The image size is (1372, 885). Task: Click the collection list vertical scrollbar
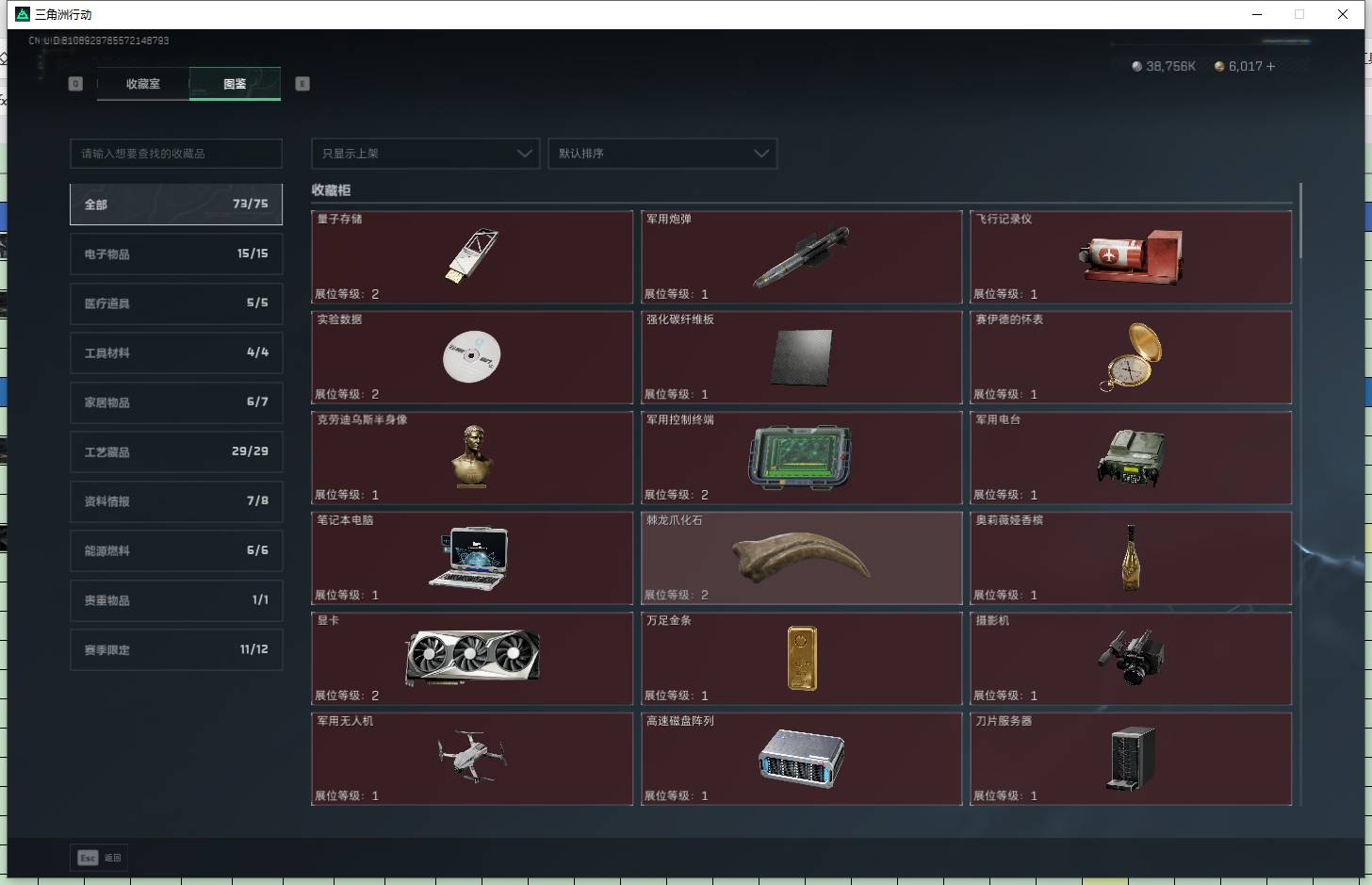1300,221
